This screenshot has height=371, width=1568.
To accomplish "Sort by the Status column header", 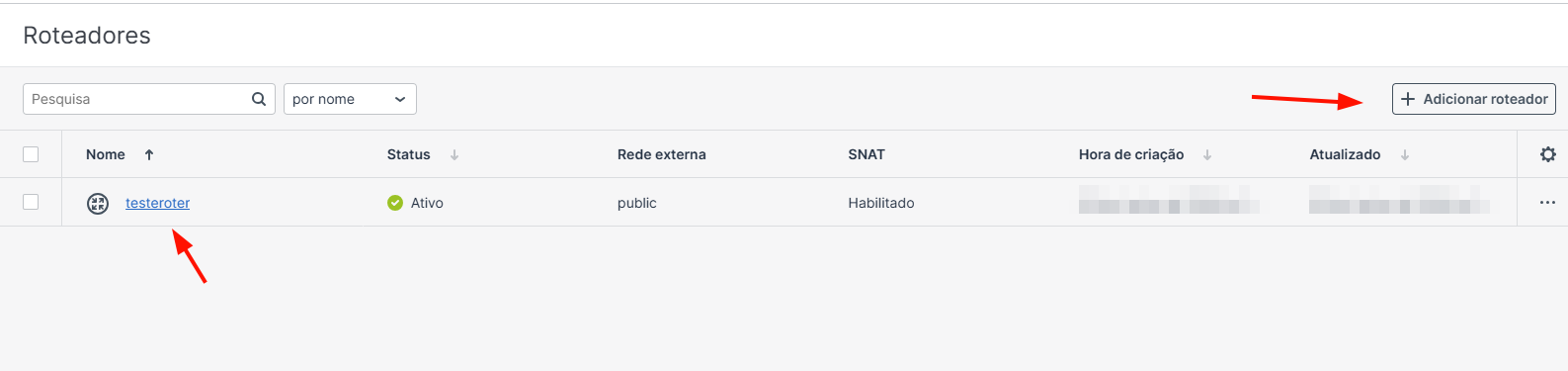I will (x=408, y=154).
